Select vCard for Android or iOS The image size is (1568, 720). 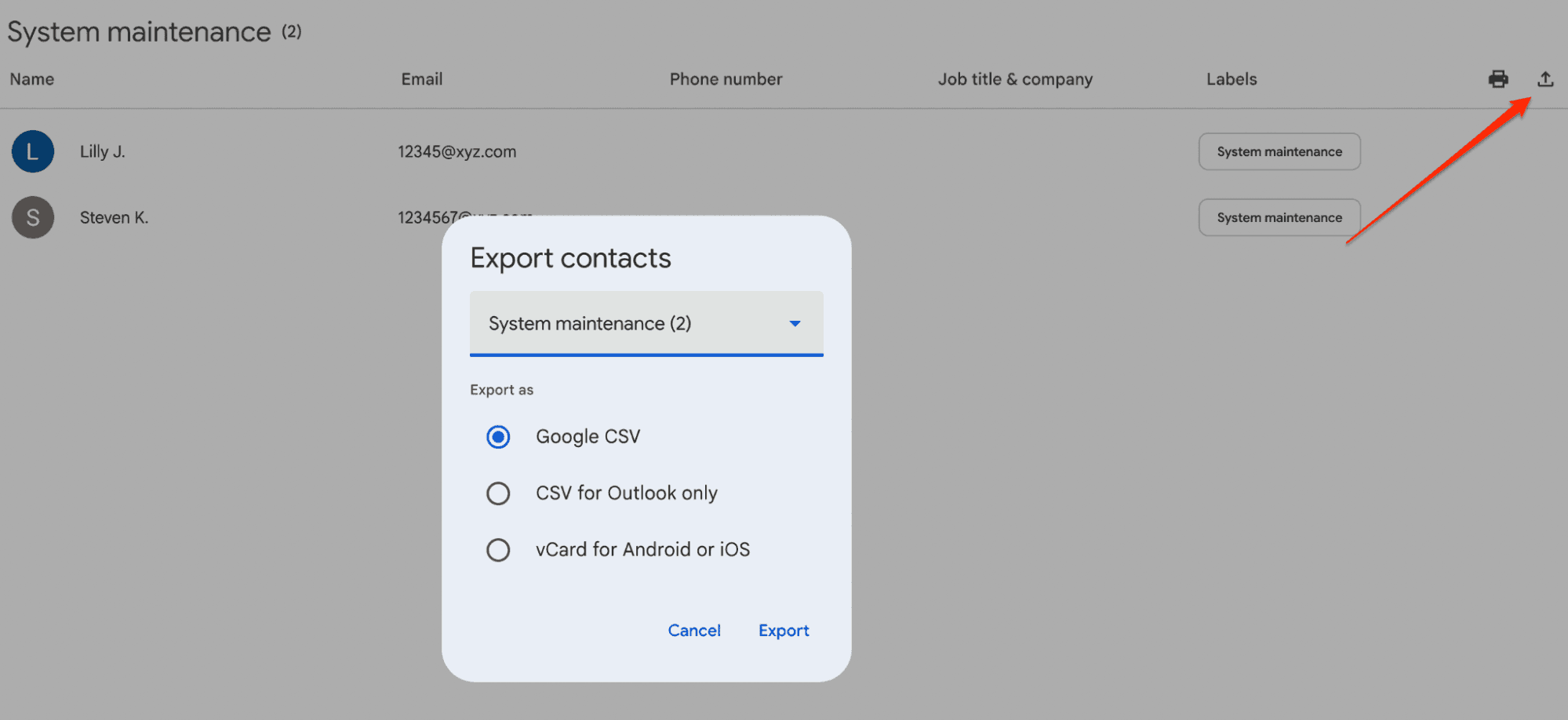[x=498, y=550]
